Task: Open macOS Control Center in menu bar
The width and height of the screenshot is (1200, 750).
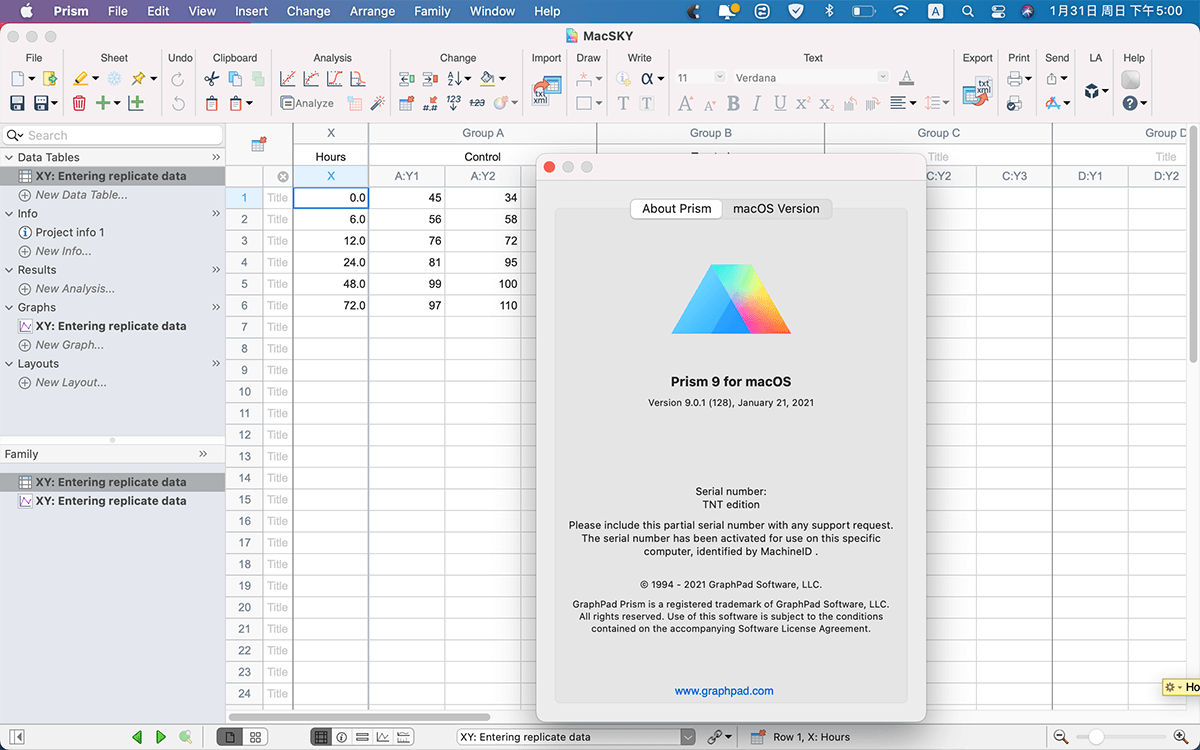Action: 997,11
